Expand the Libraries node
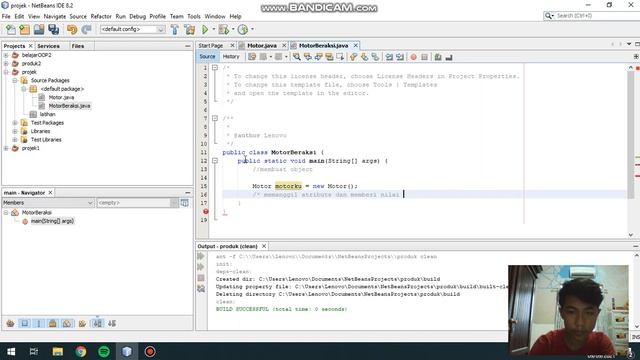The height and width of the screenshot is (360, 640). click(15, 131)
